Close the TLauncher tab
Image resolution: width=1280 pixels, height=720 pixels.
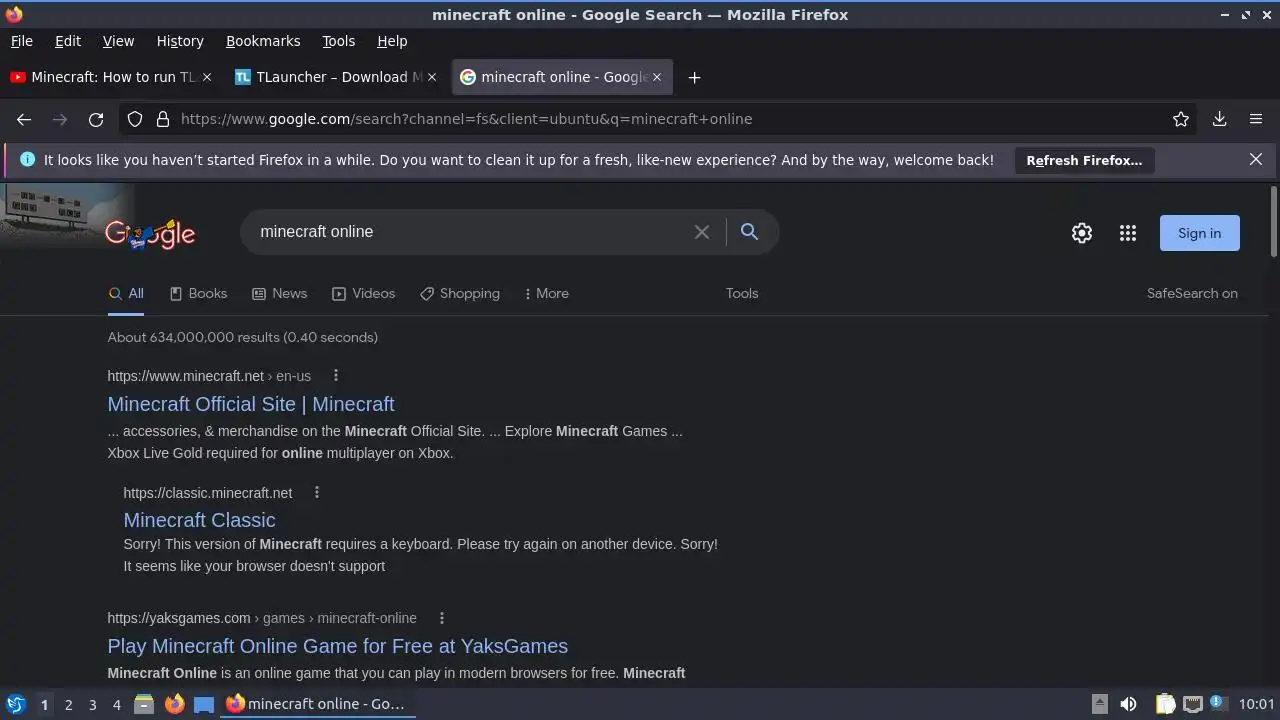[432, 77]
